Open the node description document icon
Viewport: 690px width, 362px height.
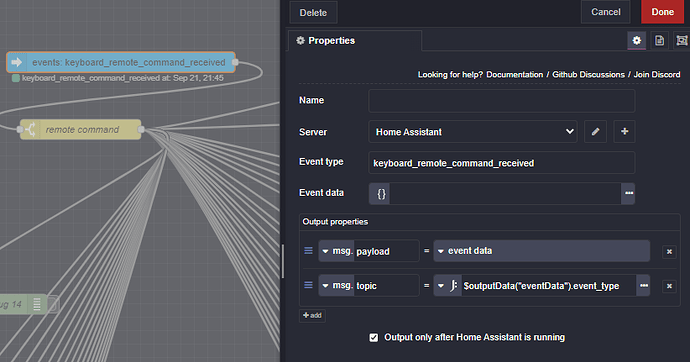[659, 40]
